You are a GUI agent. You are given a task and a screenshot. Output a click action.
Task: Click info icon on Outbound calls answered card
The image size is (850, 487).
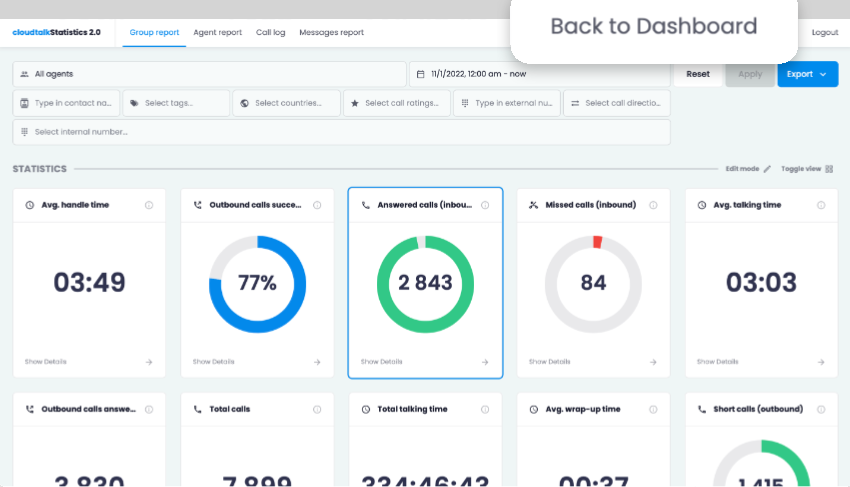tap(149, 409)
